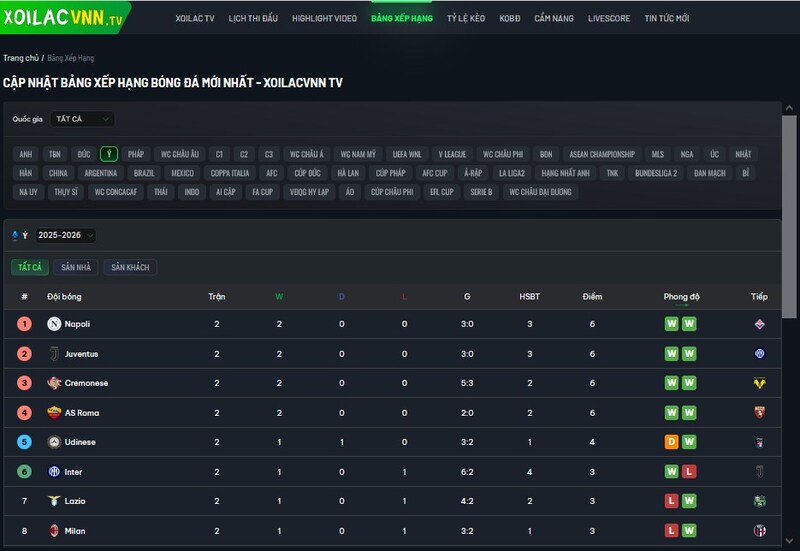Click Lazio's next opponent crest icon
Screen dimensions: 800x551
tap(760, 501)
